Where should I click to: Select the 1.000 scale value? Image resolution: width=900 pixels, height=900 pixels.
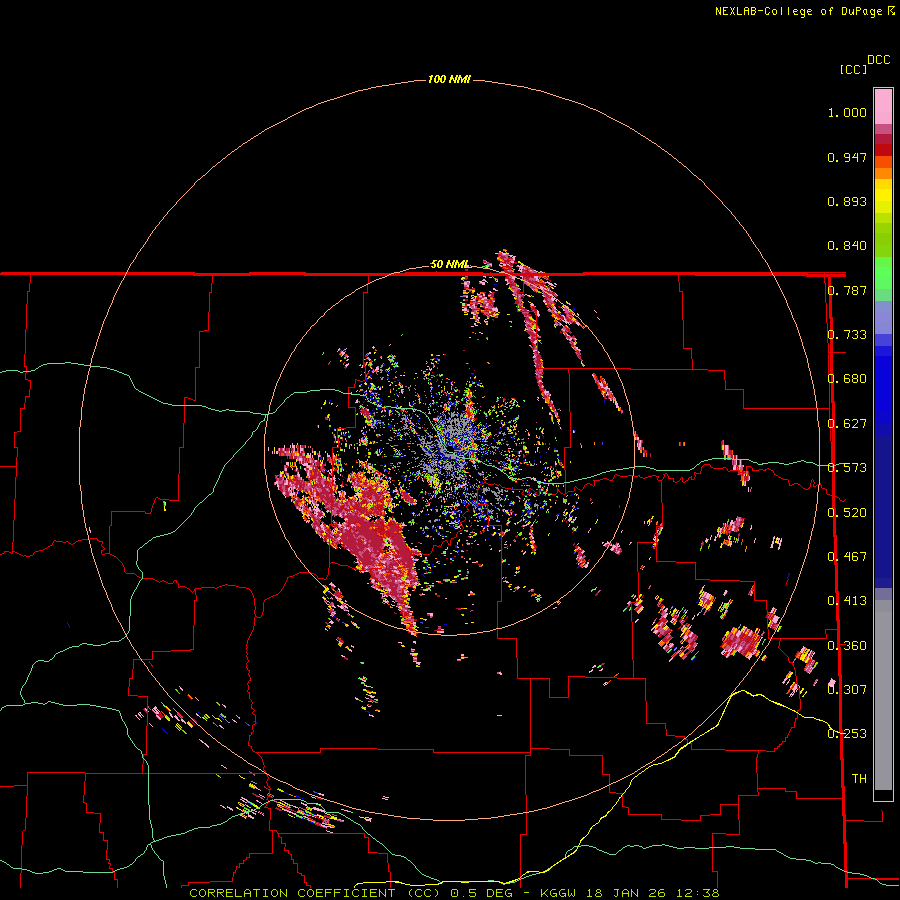[x=847, y=112]
